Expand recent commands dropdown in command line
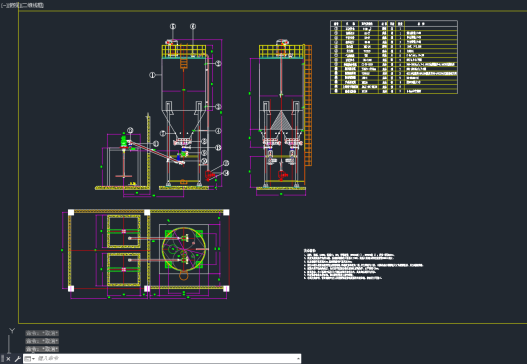 [30, 359]
